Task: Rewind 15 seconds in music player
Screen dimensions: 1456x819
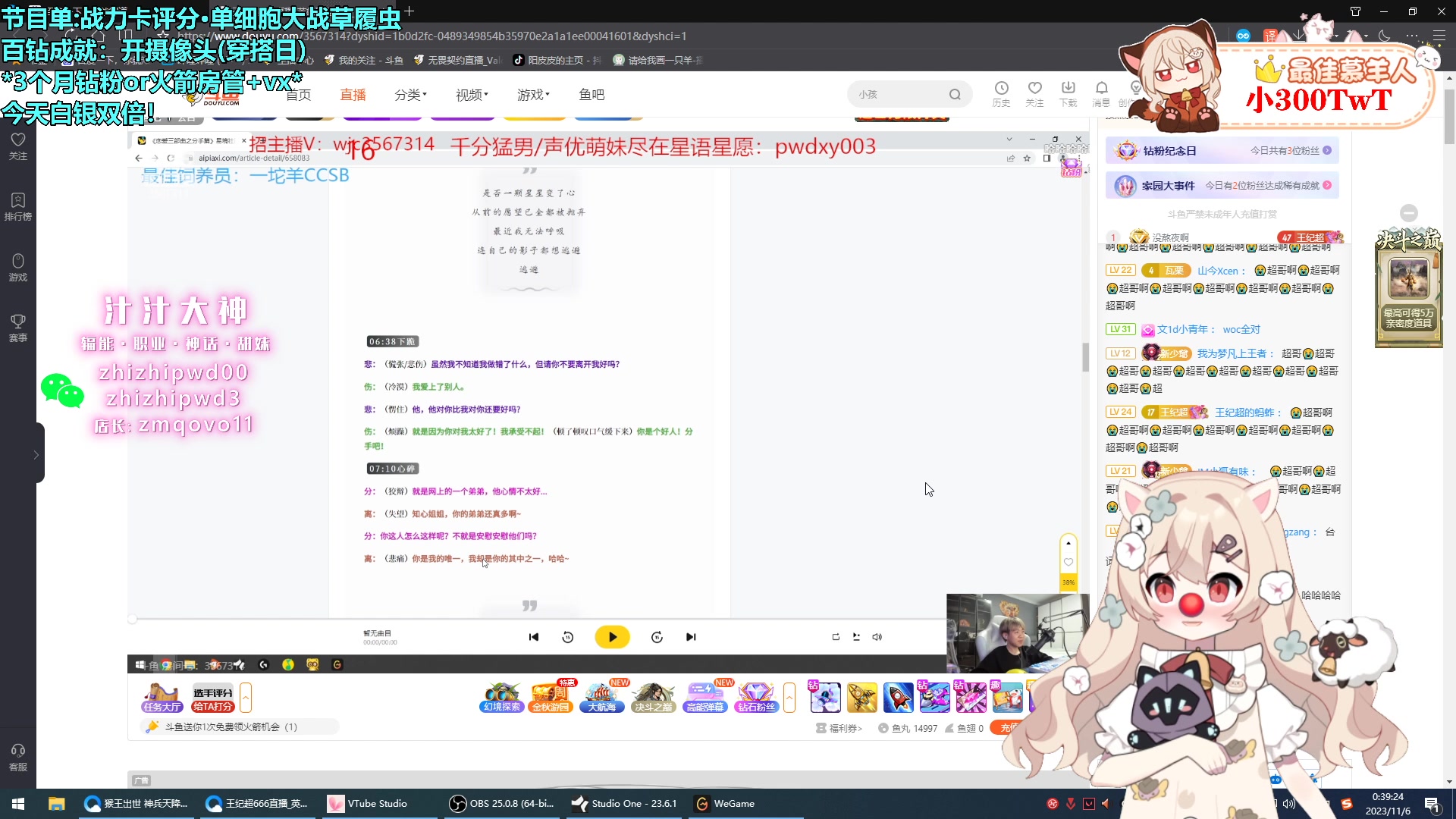Action: tap(568, 637)
